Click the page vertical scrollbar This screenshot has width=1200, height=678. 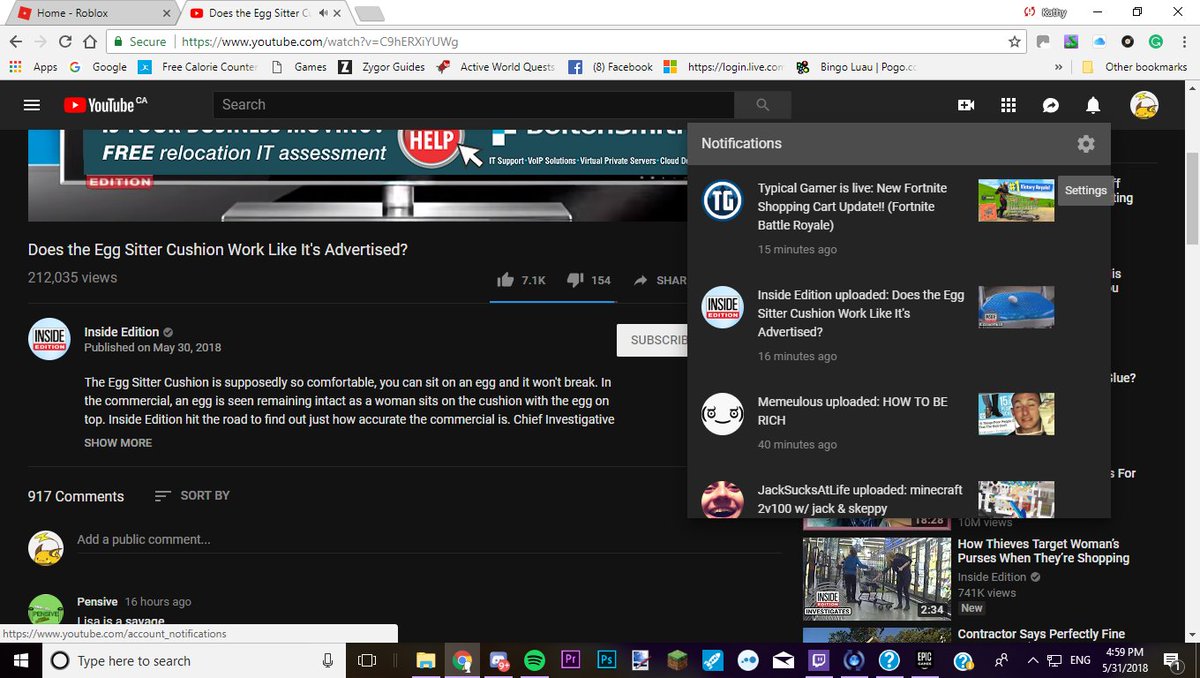tap(1191, 199)
